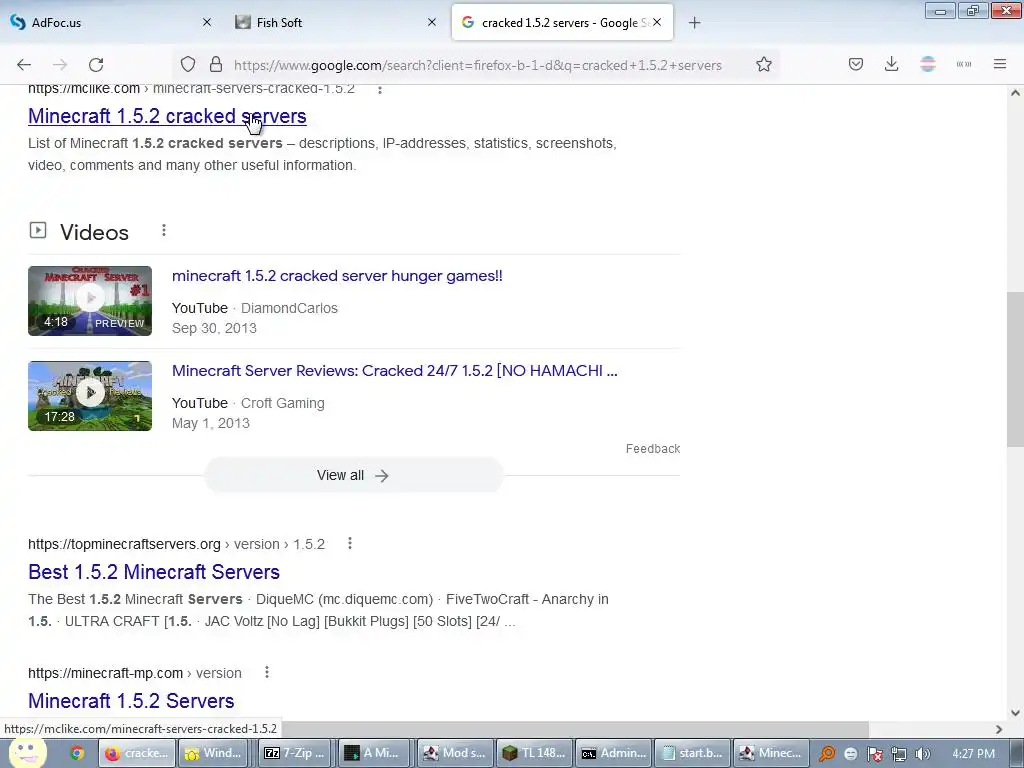Click the scrollbar up arrow
1024x768 pixels.
tap(1015, 93)
